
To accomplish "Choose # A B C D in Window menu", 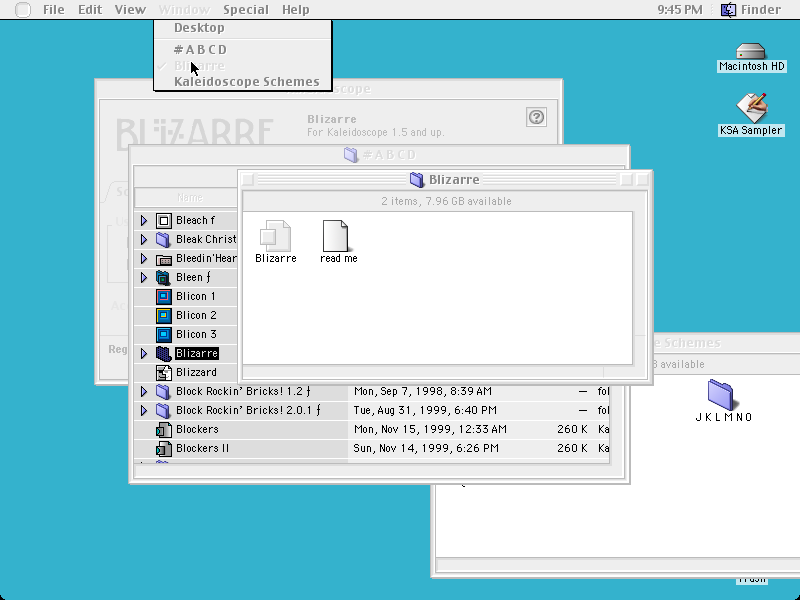I will point(243,49).
